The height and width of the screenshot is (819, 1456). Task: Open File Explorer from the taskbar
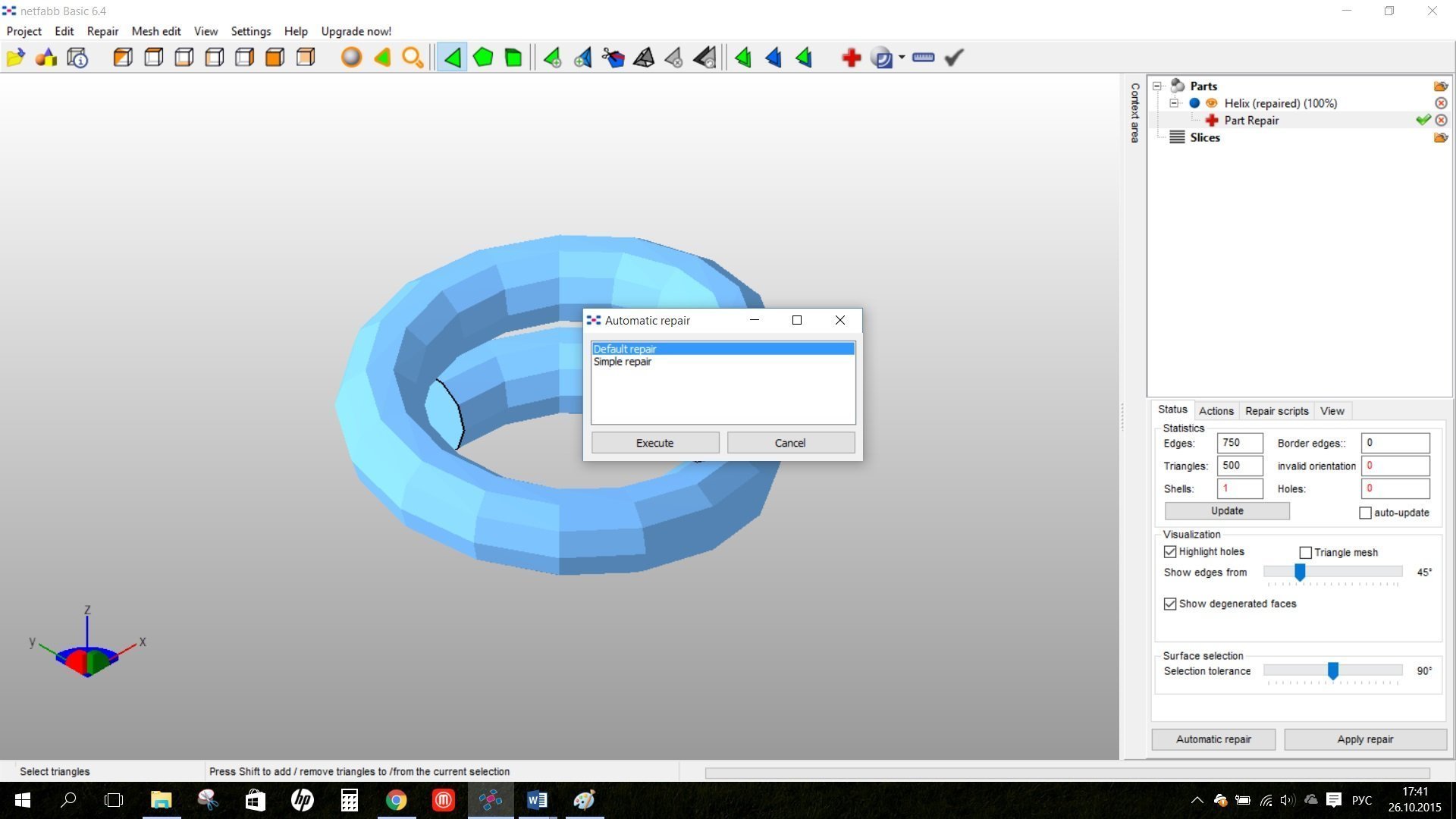pyautogui.click(x=161, y=800)
